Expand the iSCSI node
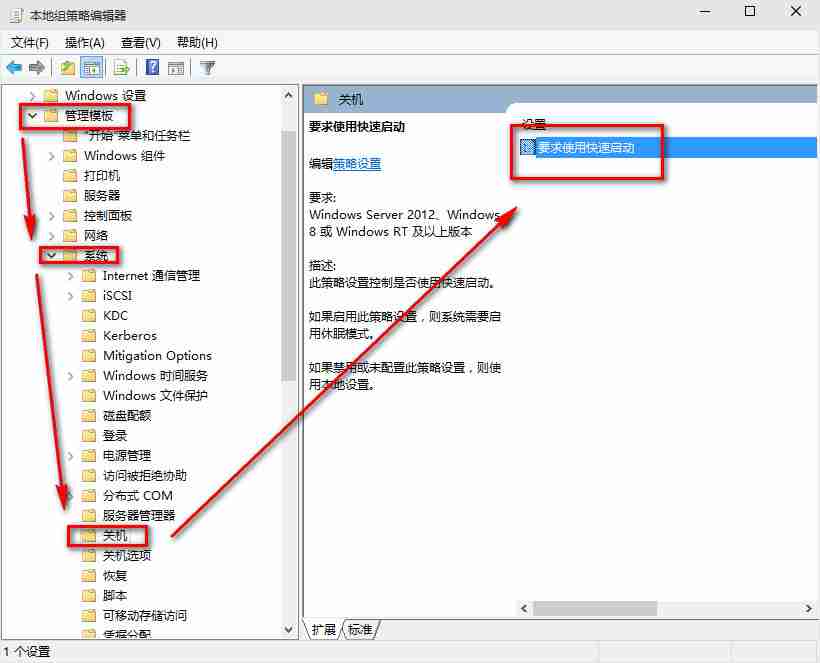Image resolution: width=820 pixels, height=663 pixels. [x=70, y=296]
